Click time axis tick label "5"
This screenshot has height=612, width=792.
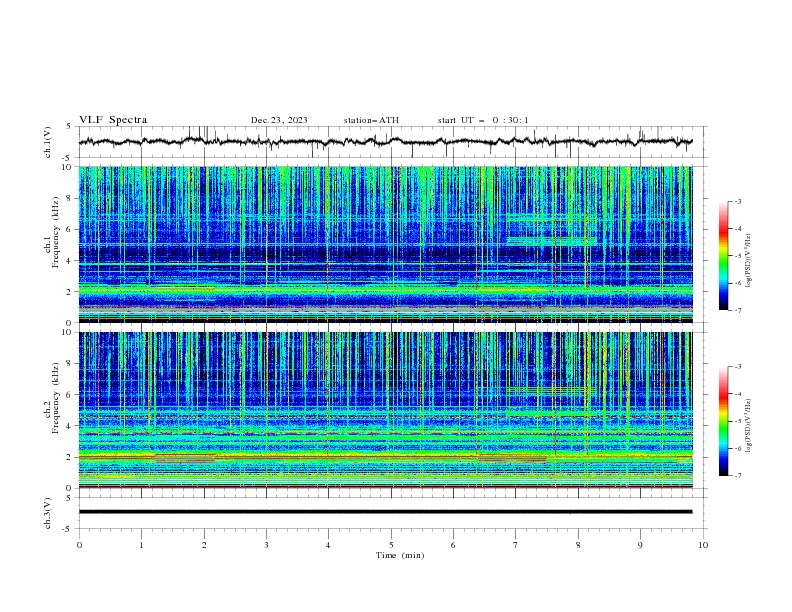pos(391,545)
